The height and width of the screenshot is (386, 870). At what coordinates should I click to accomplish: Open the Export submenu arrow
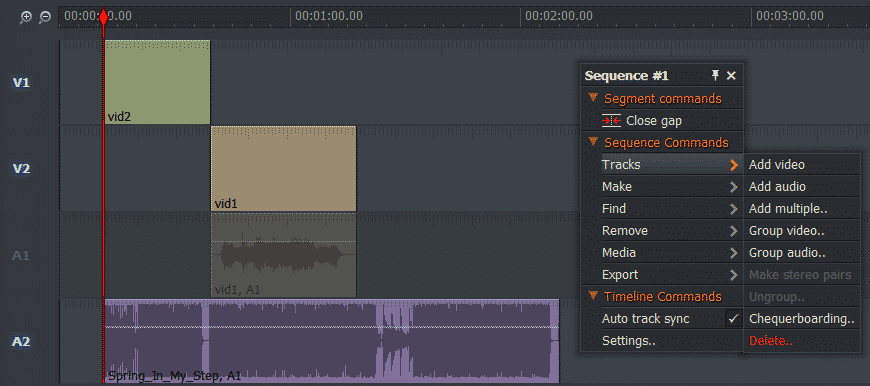coord(734,275)
